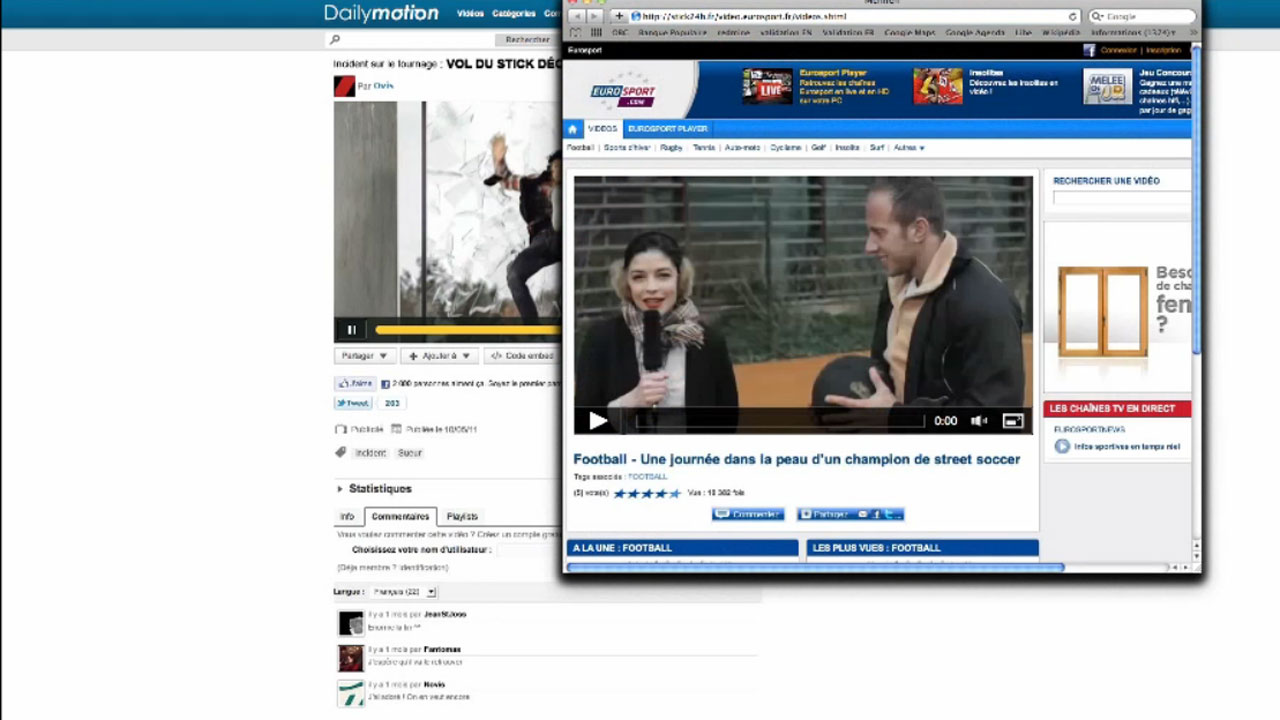Click the Code embed button

click(x=522, y=356)
